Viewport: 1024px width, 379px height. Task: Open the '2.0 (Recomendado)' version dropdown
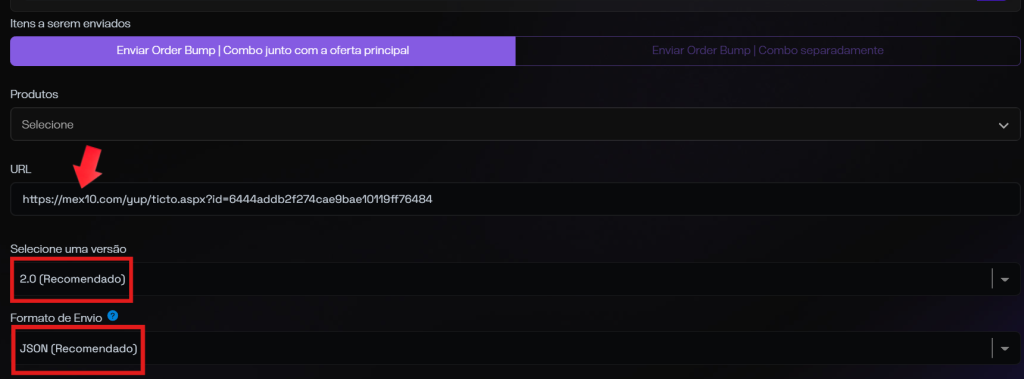click(x=515, y=279)
